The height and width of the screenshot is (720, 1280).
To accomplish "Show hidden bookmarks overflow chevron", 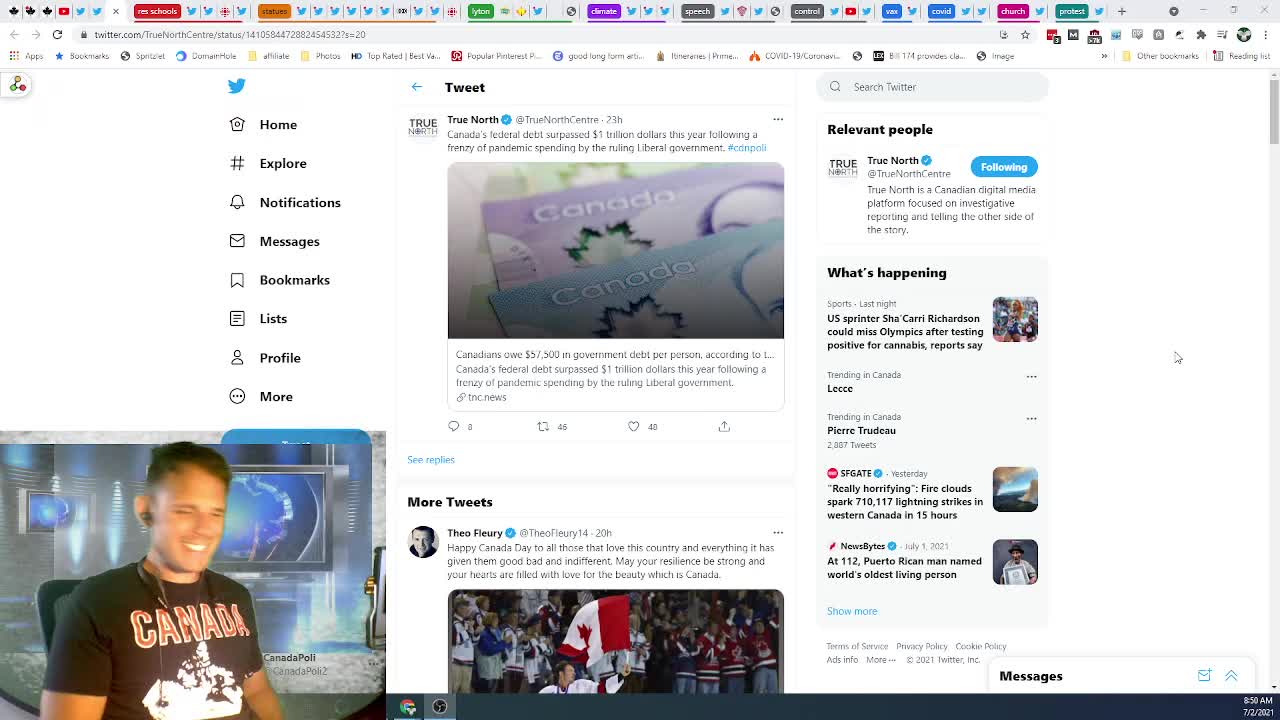I will [1104, 56].
